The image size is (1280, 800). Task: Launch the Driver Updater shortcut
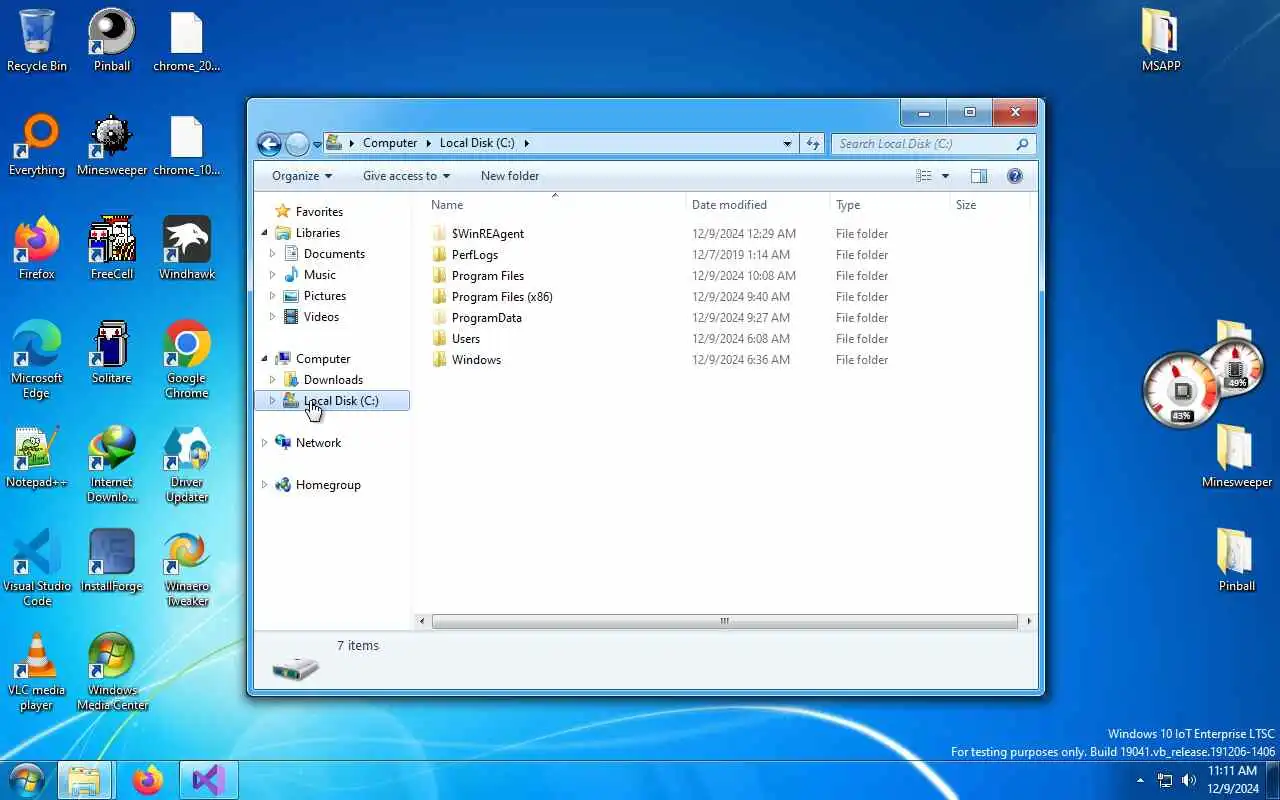pyautogui.click(x=187, y=464)
